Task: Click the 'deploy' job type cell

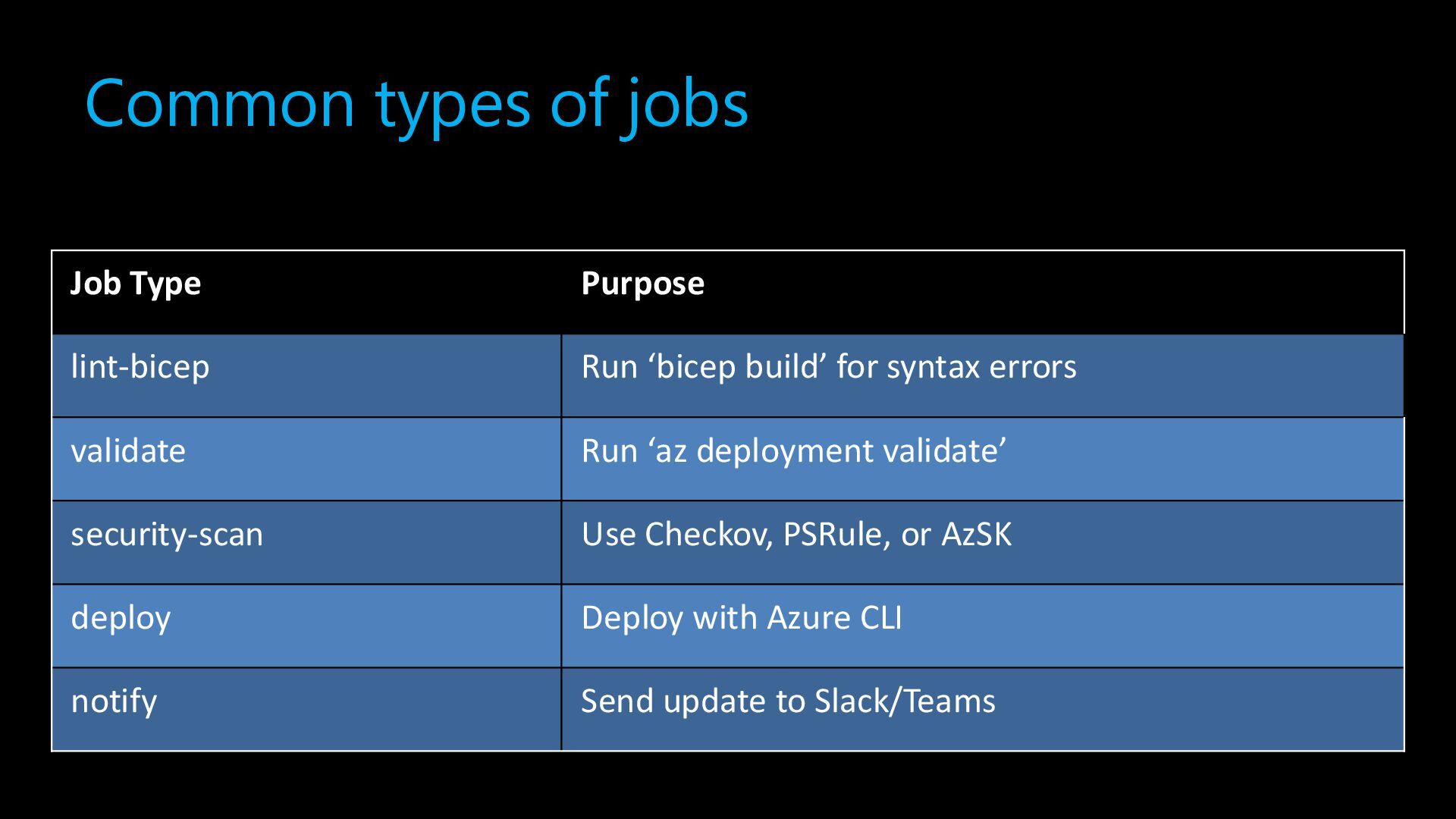Action: pos(306,626)
